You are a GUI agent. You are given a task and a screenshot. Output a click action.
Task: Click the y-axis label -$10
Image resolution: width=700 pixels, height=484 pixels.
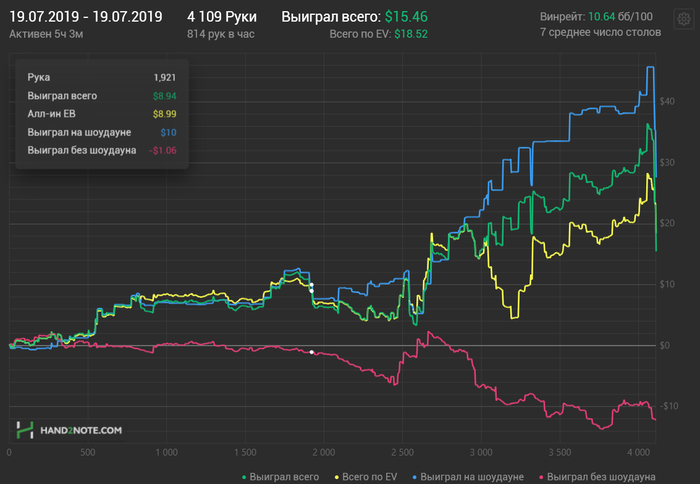(x=668, y=406)
